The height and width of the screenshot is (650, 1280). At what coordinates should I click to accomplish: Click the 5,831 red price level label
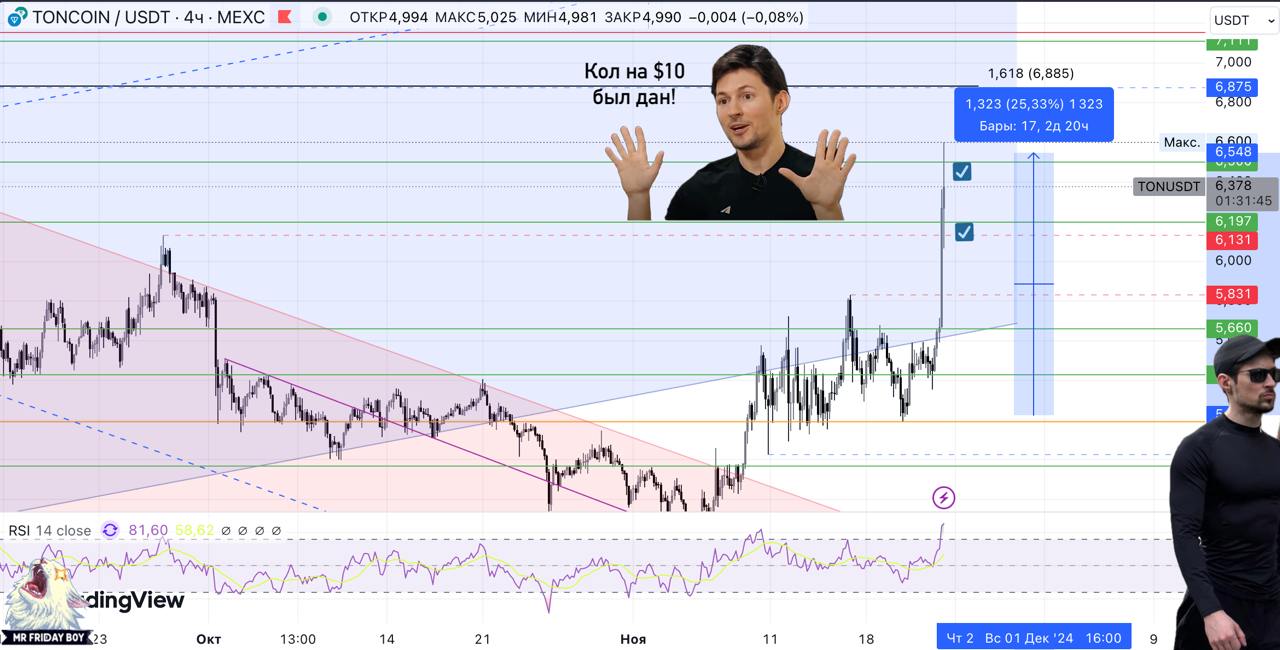[1233, 294]
